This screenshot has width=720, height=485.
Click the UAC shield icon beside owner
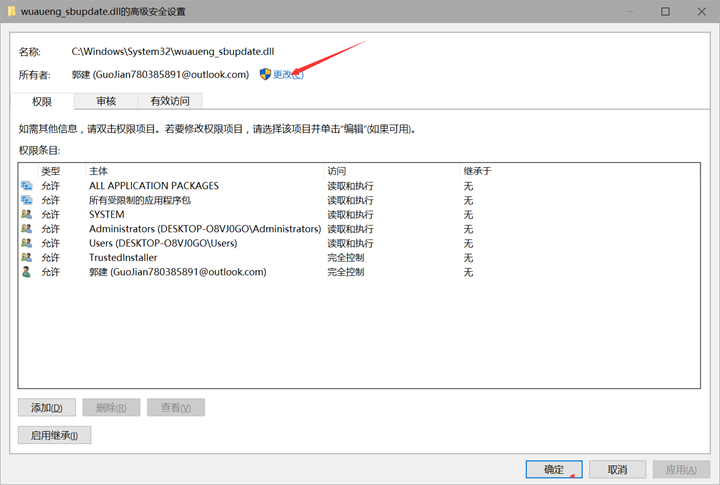tap(265, 74)
